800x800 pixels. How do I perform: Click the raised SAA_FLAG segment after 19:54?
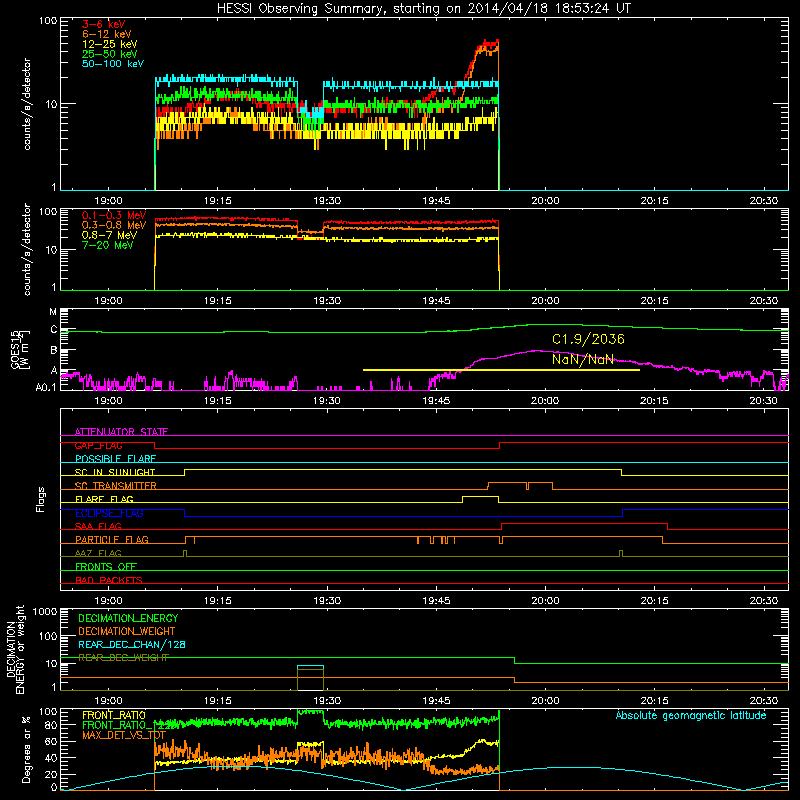(x=584, y=523)
